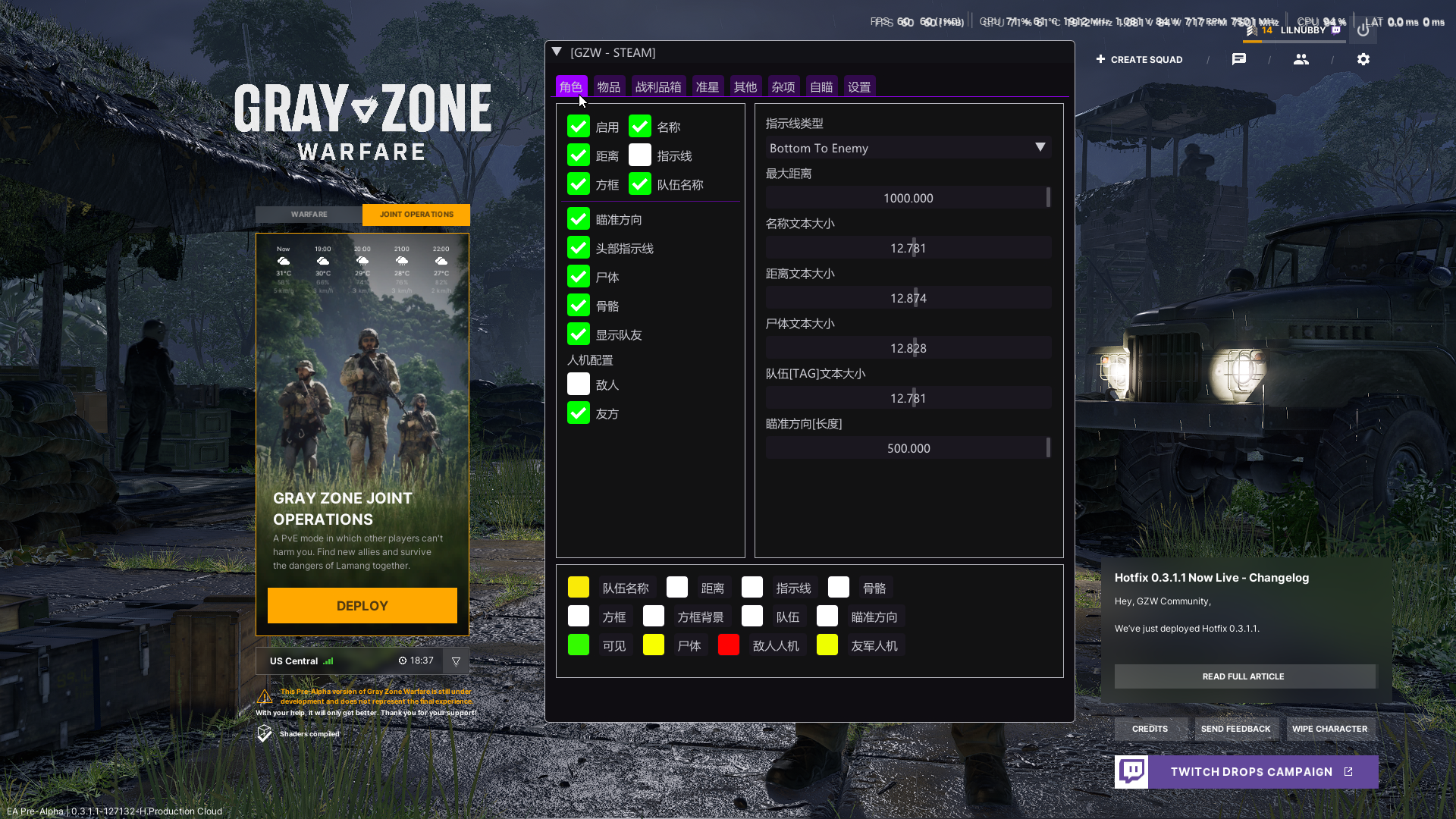1456x819 pixels.
Task: Open the game settings gear icon
Action: pos(1363,59)
